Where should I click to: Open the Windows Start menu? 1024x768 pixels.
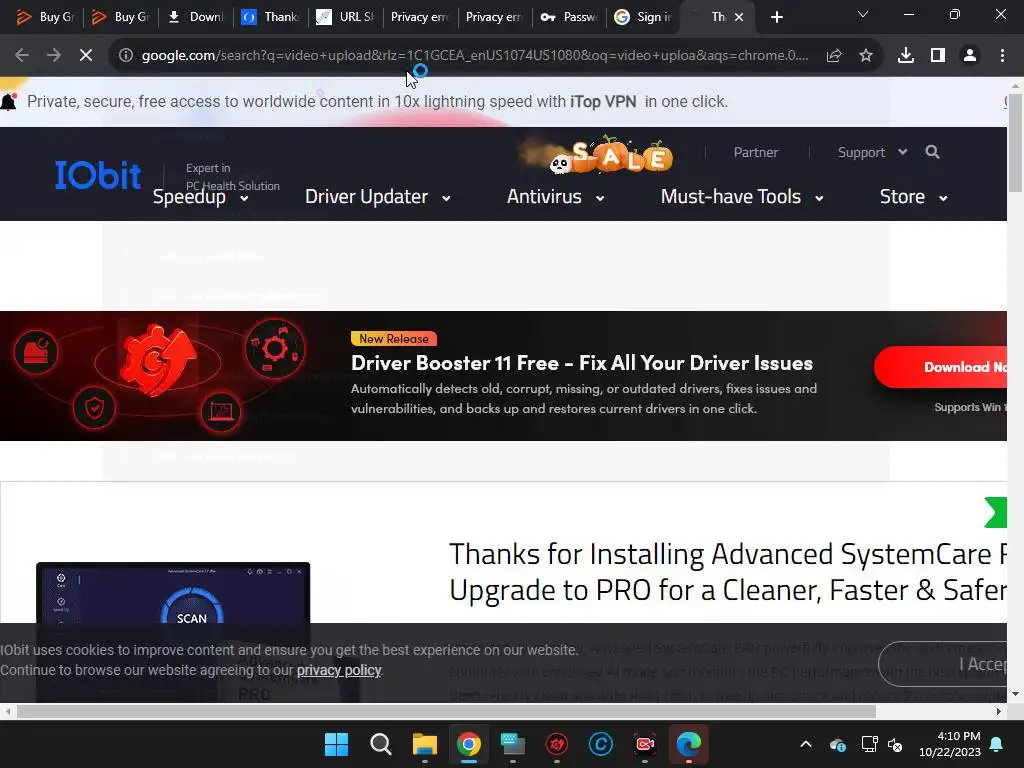click(336, 744)
